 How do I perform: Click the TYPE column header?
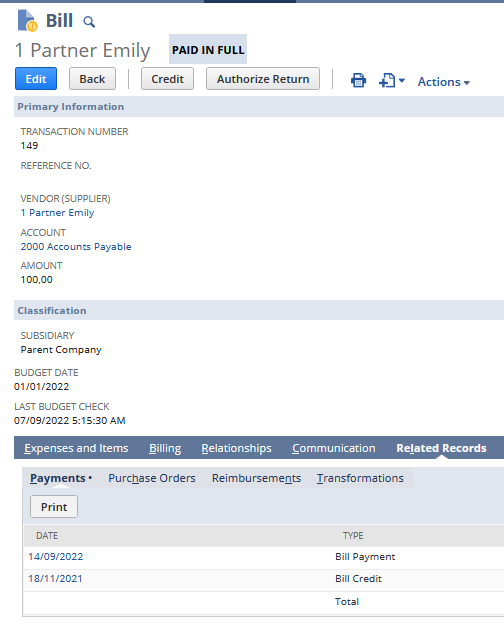(x=353, y=536)
